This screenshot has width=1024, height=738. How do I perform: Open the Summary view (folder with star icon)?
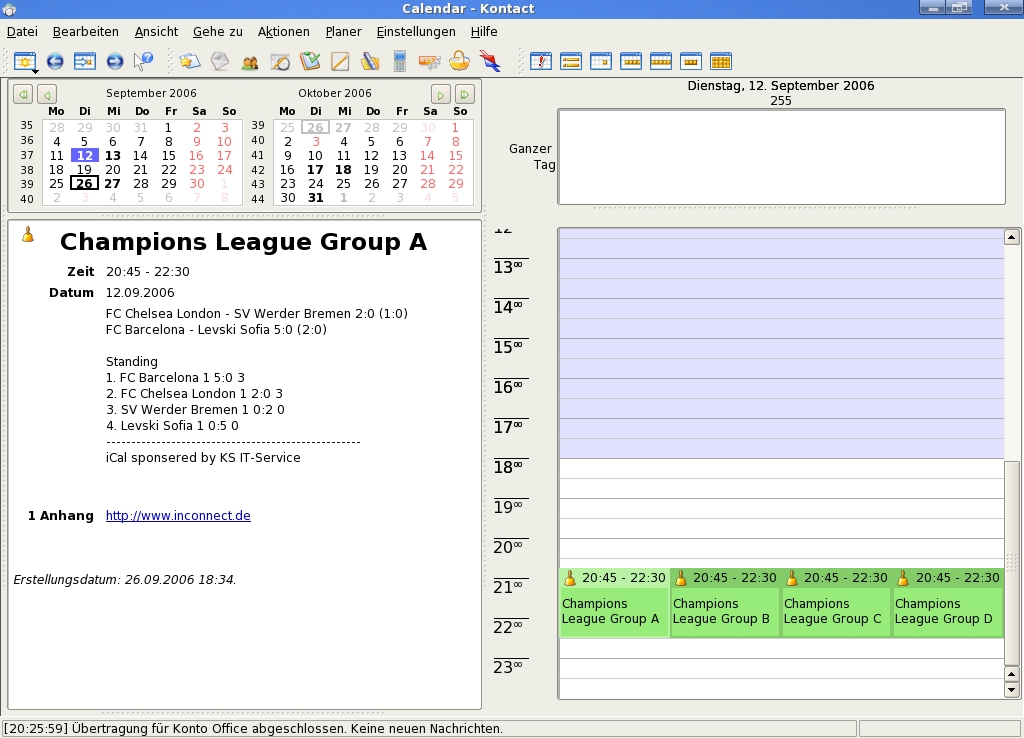(x=189, y=61)
